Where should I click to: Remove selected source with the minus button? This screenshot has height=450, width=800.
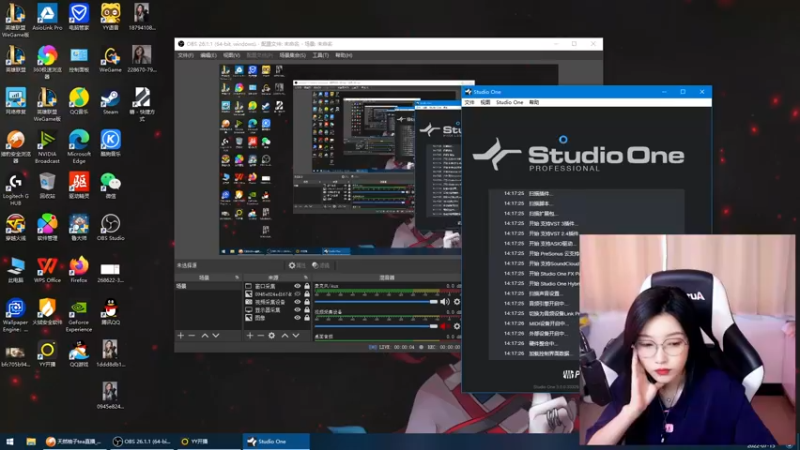pos(261,336)
